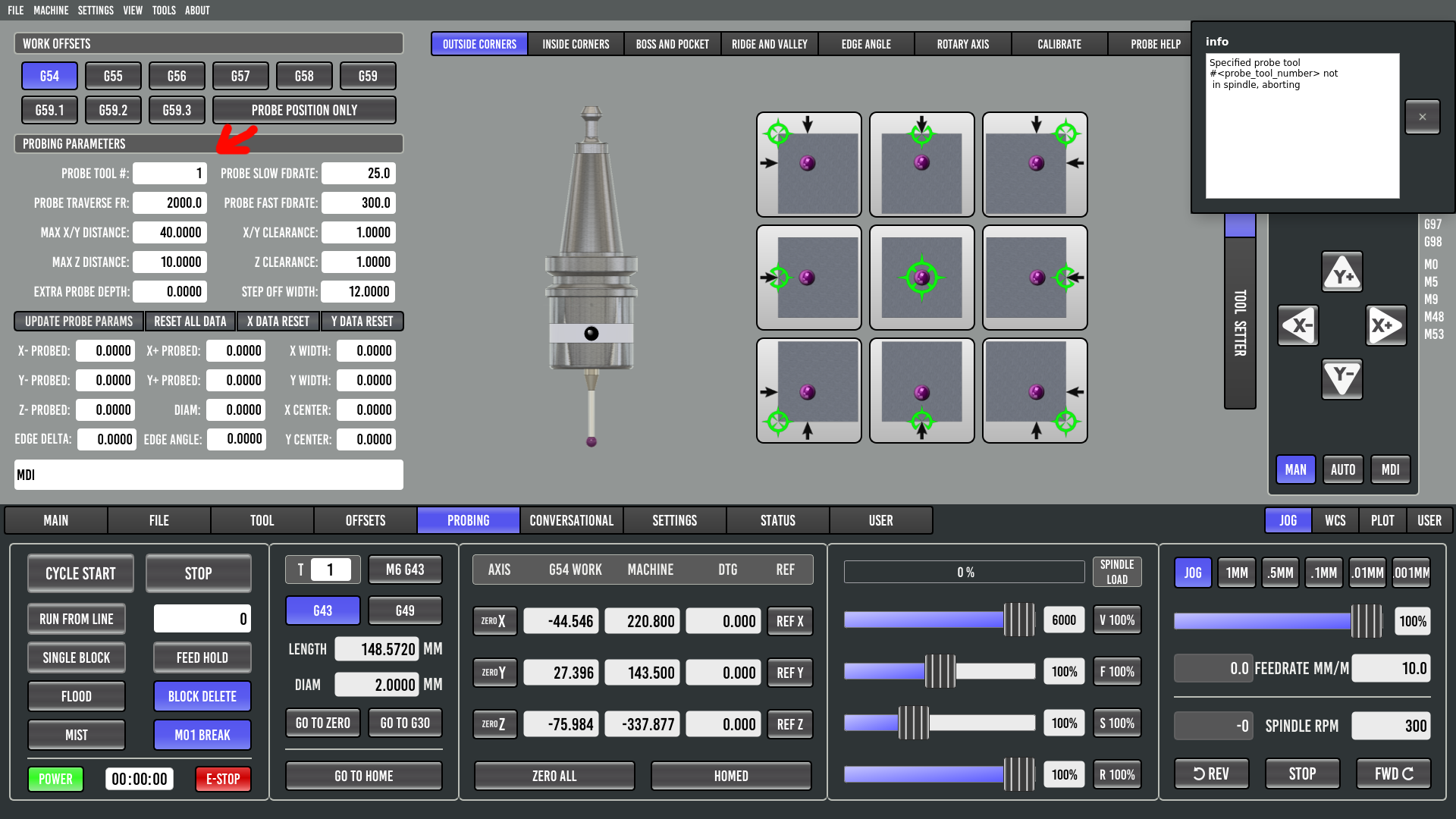Close the info message popup

coord(1422,117)
